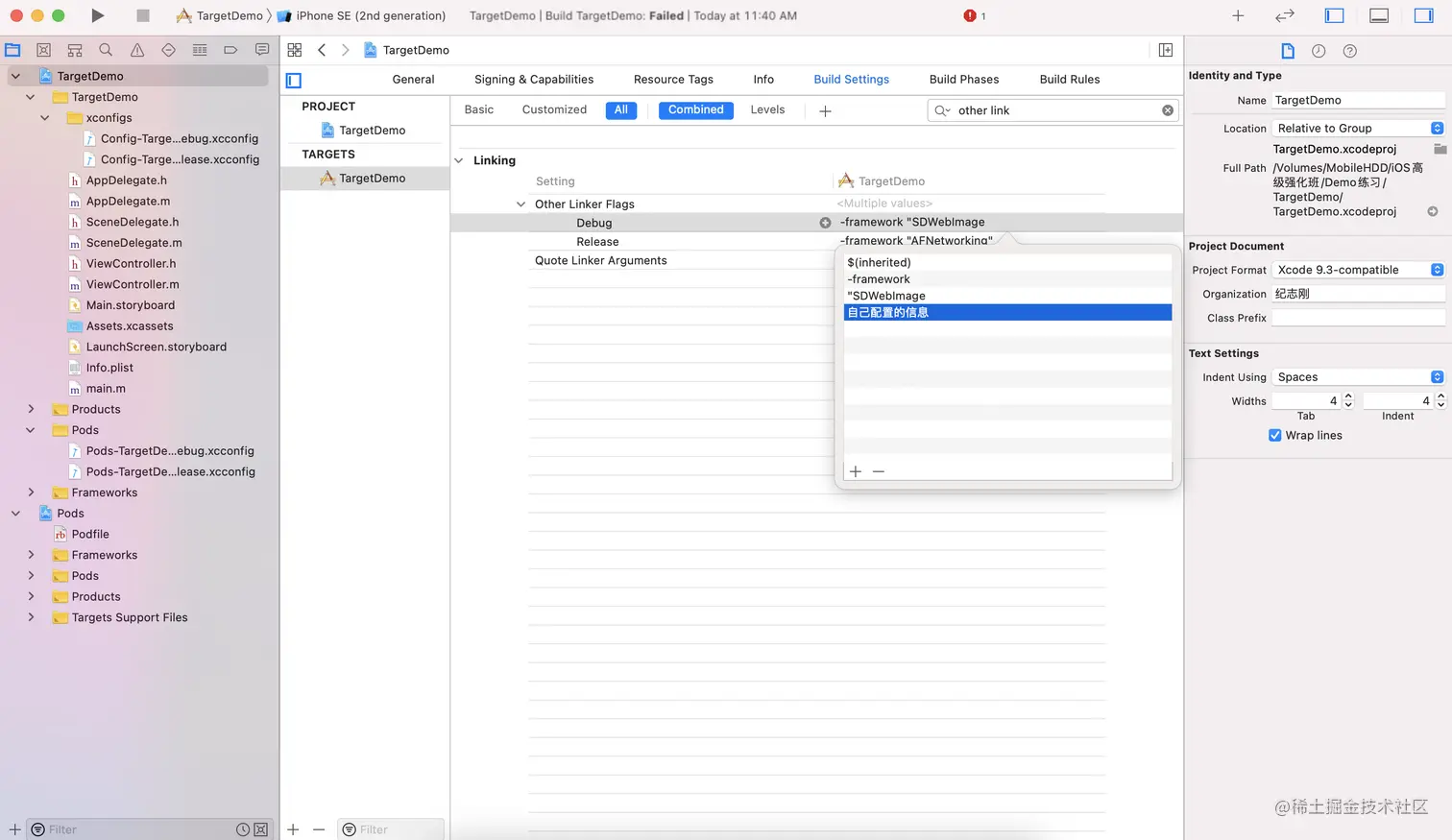Enable the Wrap lines checkbox
The image size is (1452, 840).
(1275, 436)
